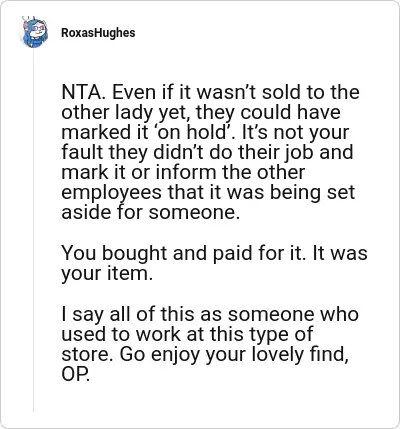Click the line 'fault they didn't do their job and'
The height and width of the screenshot is (429, 400).
[x=207, y=152]
